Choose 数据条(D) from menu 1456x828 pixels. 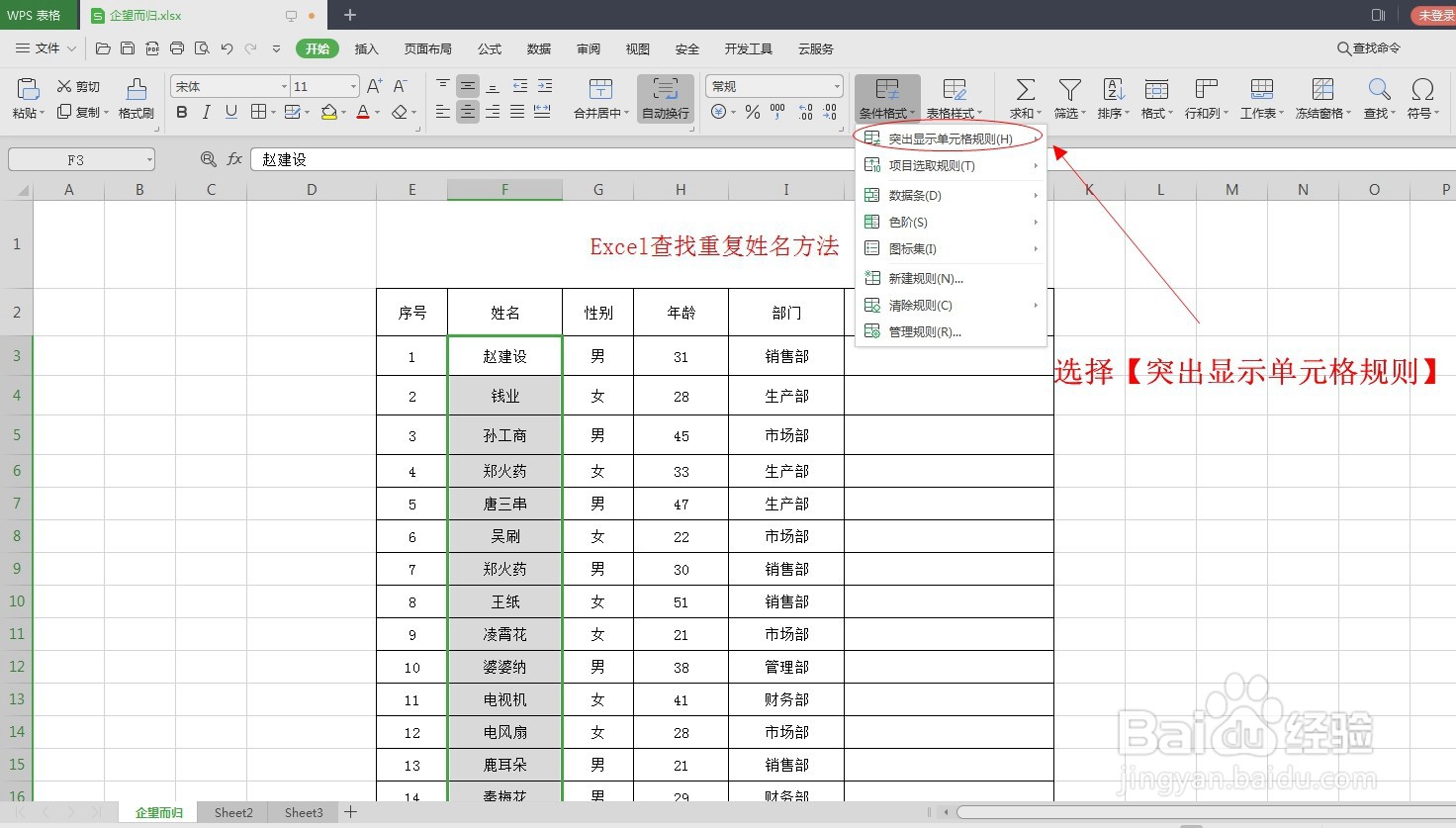point(951,195)
